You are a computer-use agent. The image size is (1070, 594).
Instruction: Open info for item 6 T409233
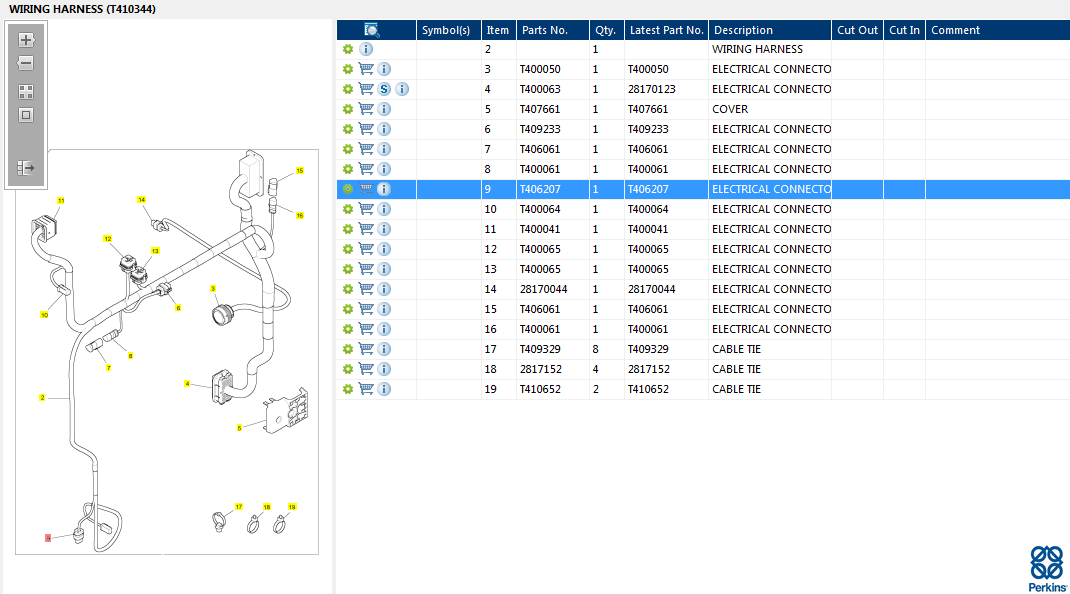[384, 129]
